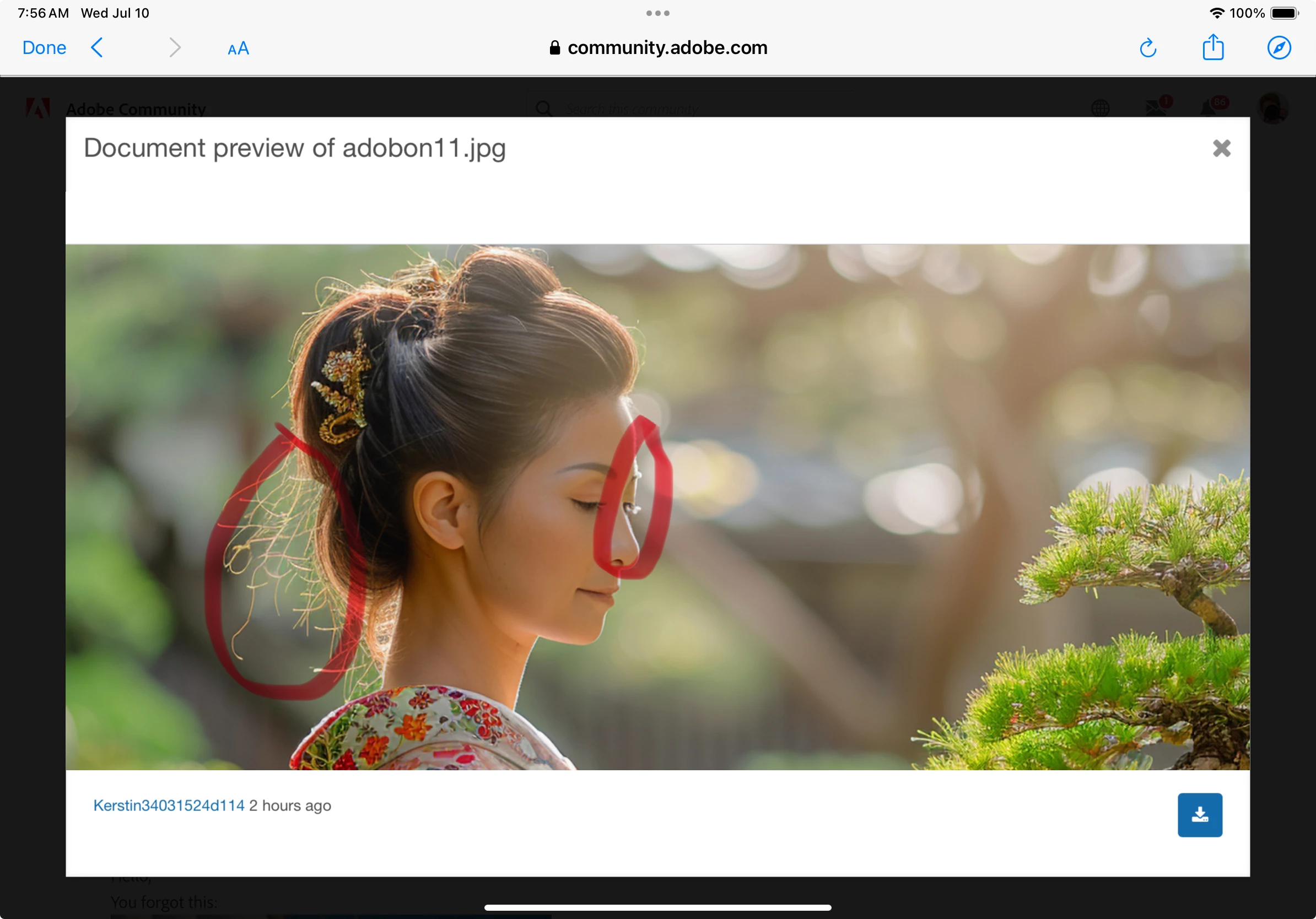Reload the page with refresh icon
This screenshot has height=919, width=1316.
click(1147, 48)
